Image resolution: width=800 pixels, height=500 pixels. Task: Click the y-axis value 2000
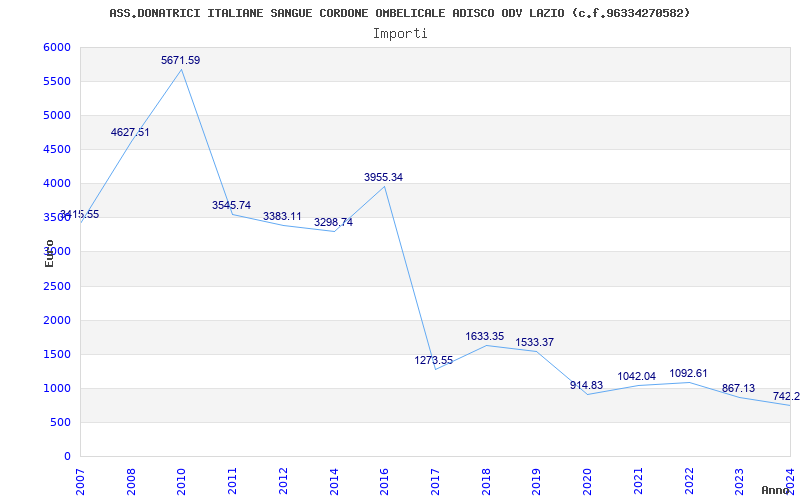58,320
